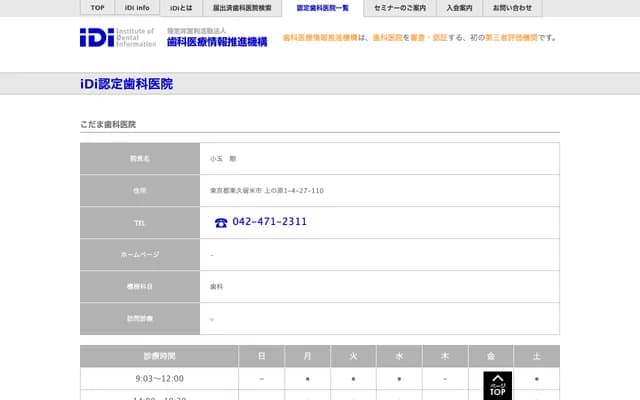640x400 pixels.
Task: Click the 水 column header in schedule
Action: 399,356
